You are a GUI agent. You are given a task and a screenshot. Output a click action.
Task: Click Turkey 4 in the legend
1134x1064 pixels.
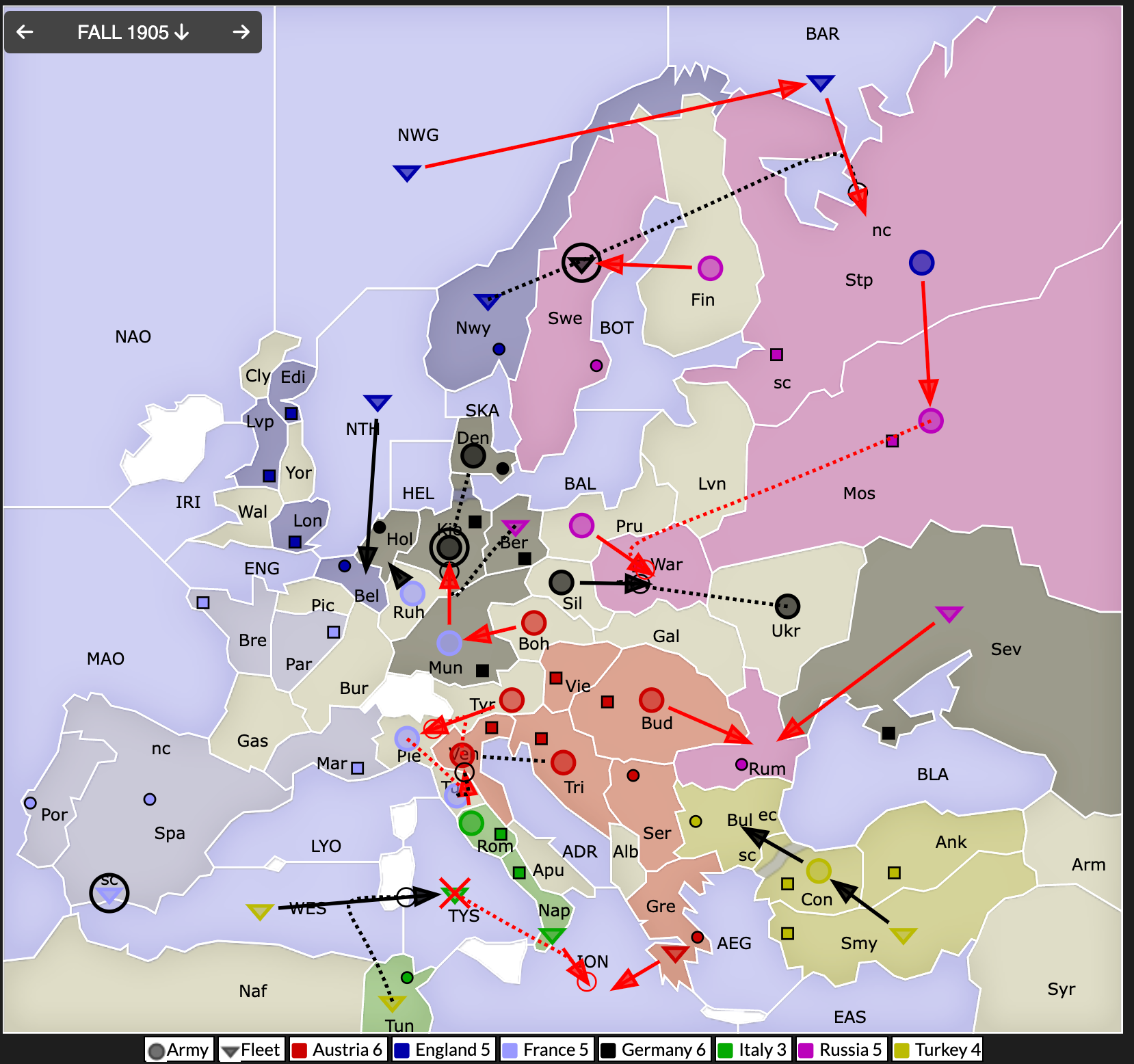[x=938, y=1050]
